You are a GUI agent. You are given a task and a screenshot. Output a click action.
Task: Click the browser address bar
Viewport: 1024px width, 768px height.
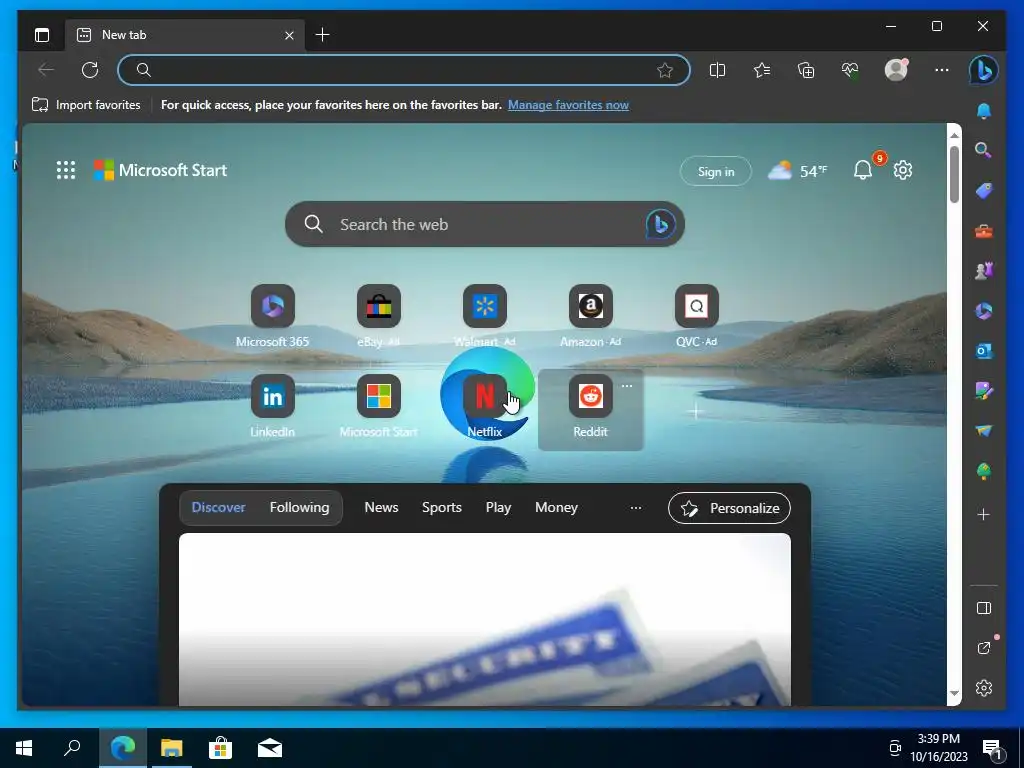pos(404,70)
